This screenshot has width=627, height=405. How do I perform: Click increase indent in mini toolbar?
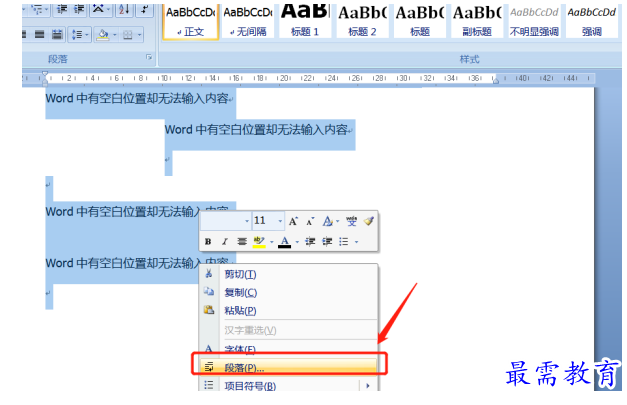(x=327, y=241)
